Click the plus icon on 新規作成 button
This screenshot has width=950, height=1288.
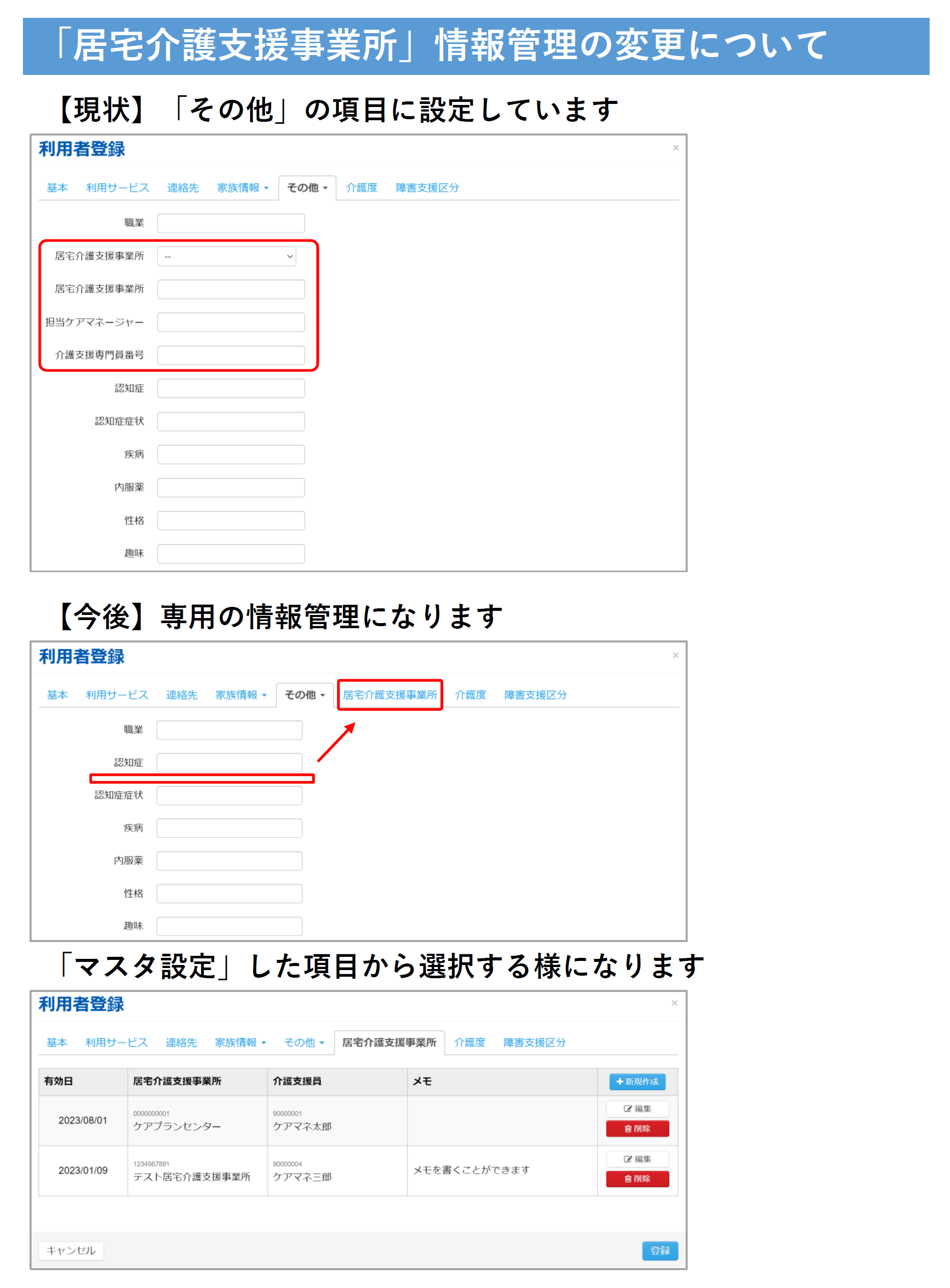pos(620,1082)
